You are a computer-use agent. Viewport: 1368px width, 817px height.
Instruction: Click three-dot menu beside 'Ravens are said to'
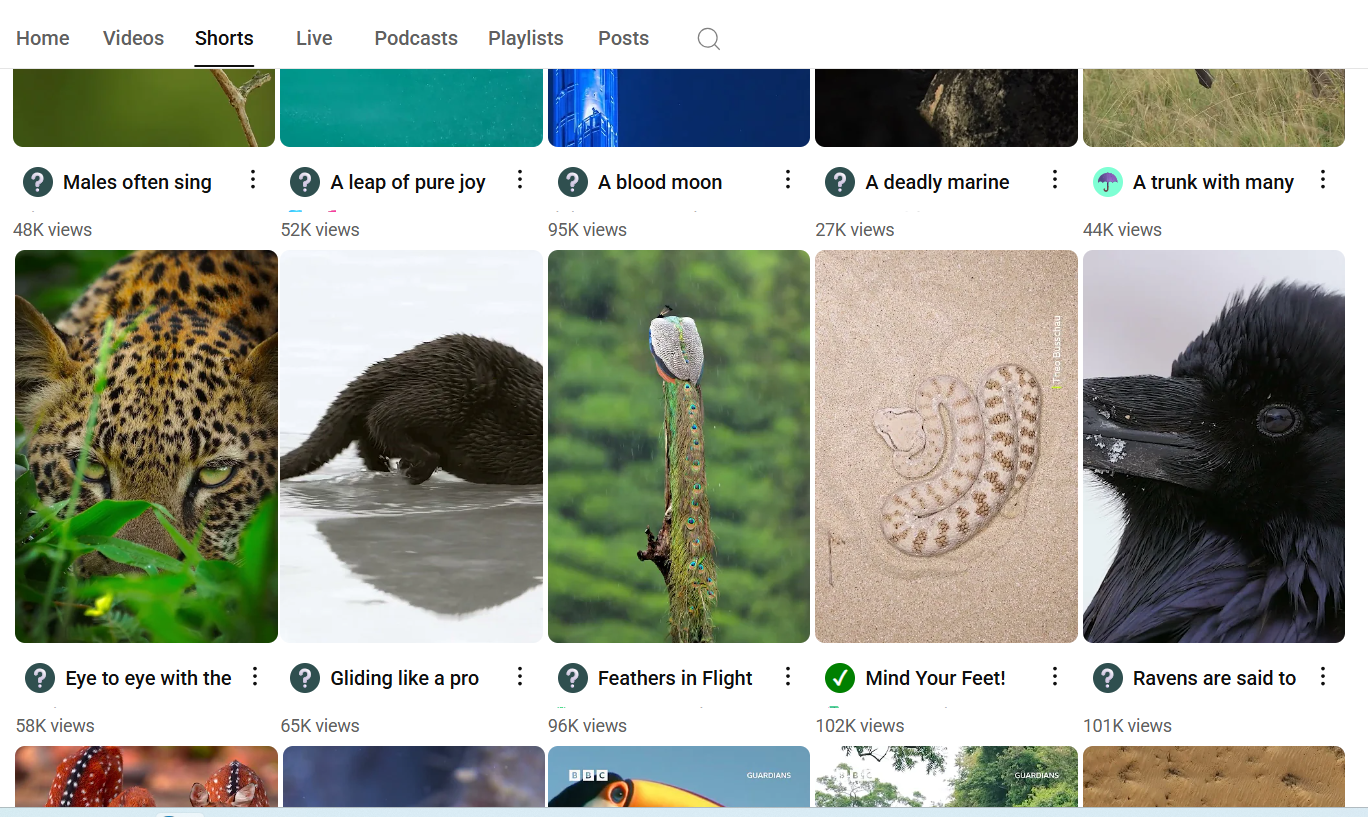pos(1323,677)
